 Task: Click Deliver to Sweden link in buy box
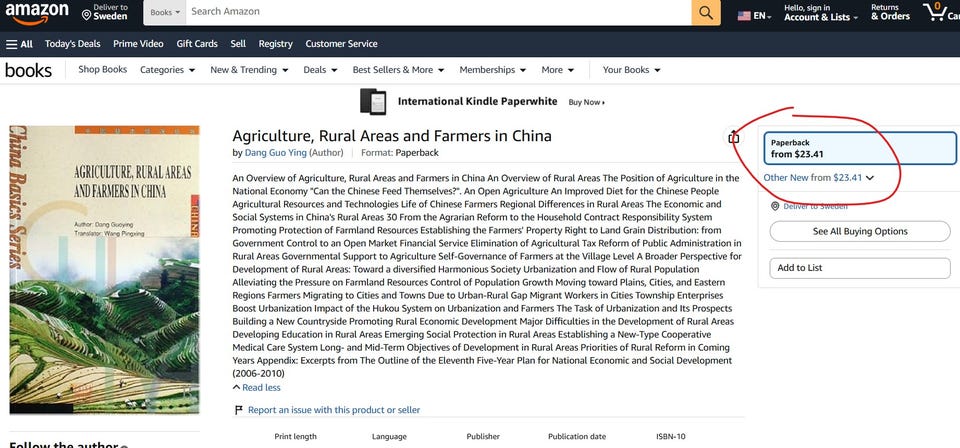(x=816, y=206)
